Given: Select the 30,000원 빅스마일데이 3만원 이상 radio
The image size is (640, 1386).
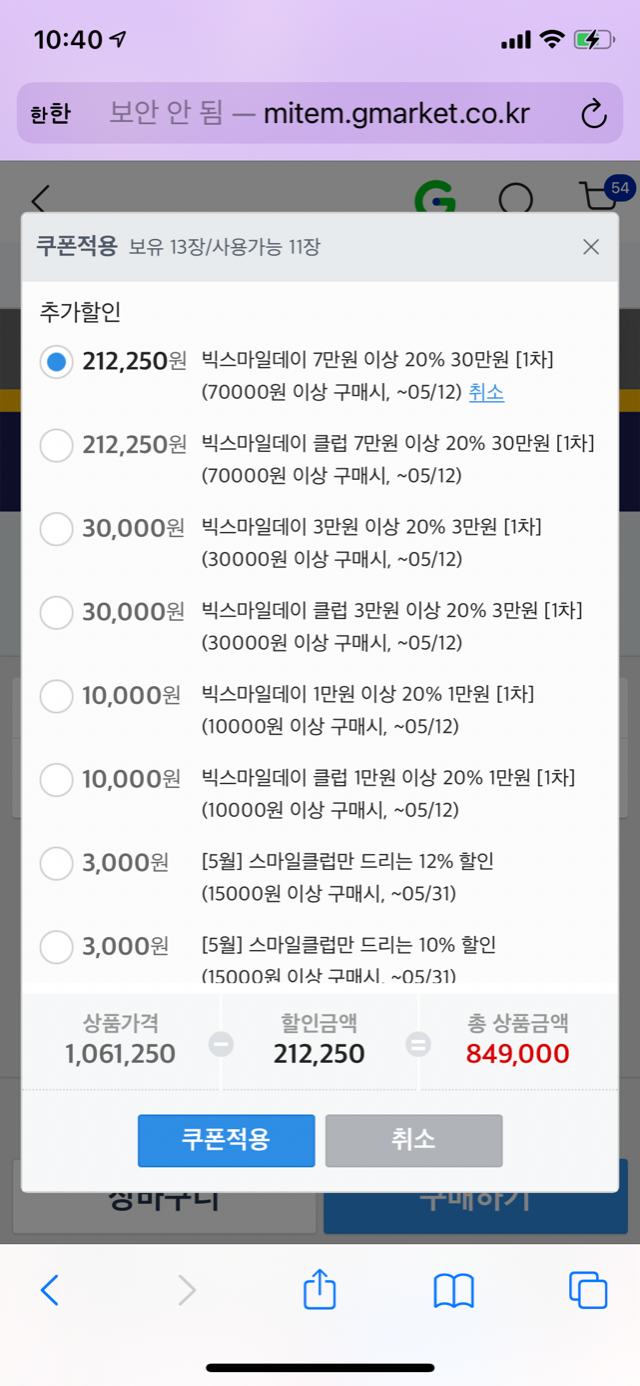Looking at the screenshot, I should point(57,528).
